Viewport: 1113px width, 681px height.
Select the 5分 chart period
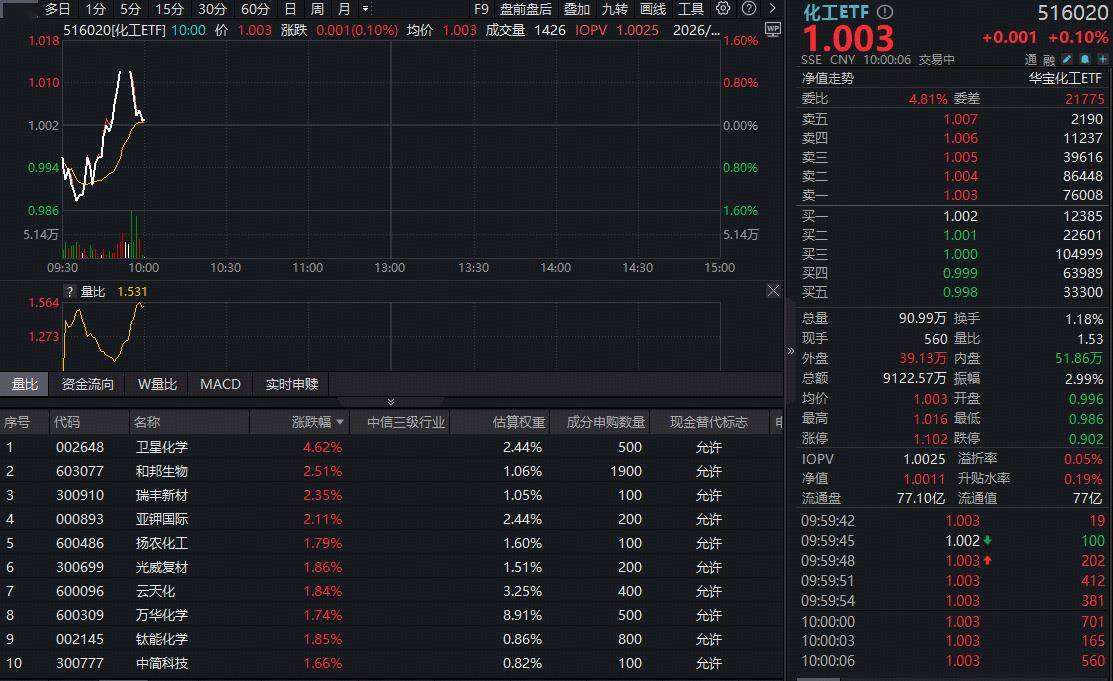coord(130,9)
